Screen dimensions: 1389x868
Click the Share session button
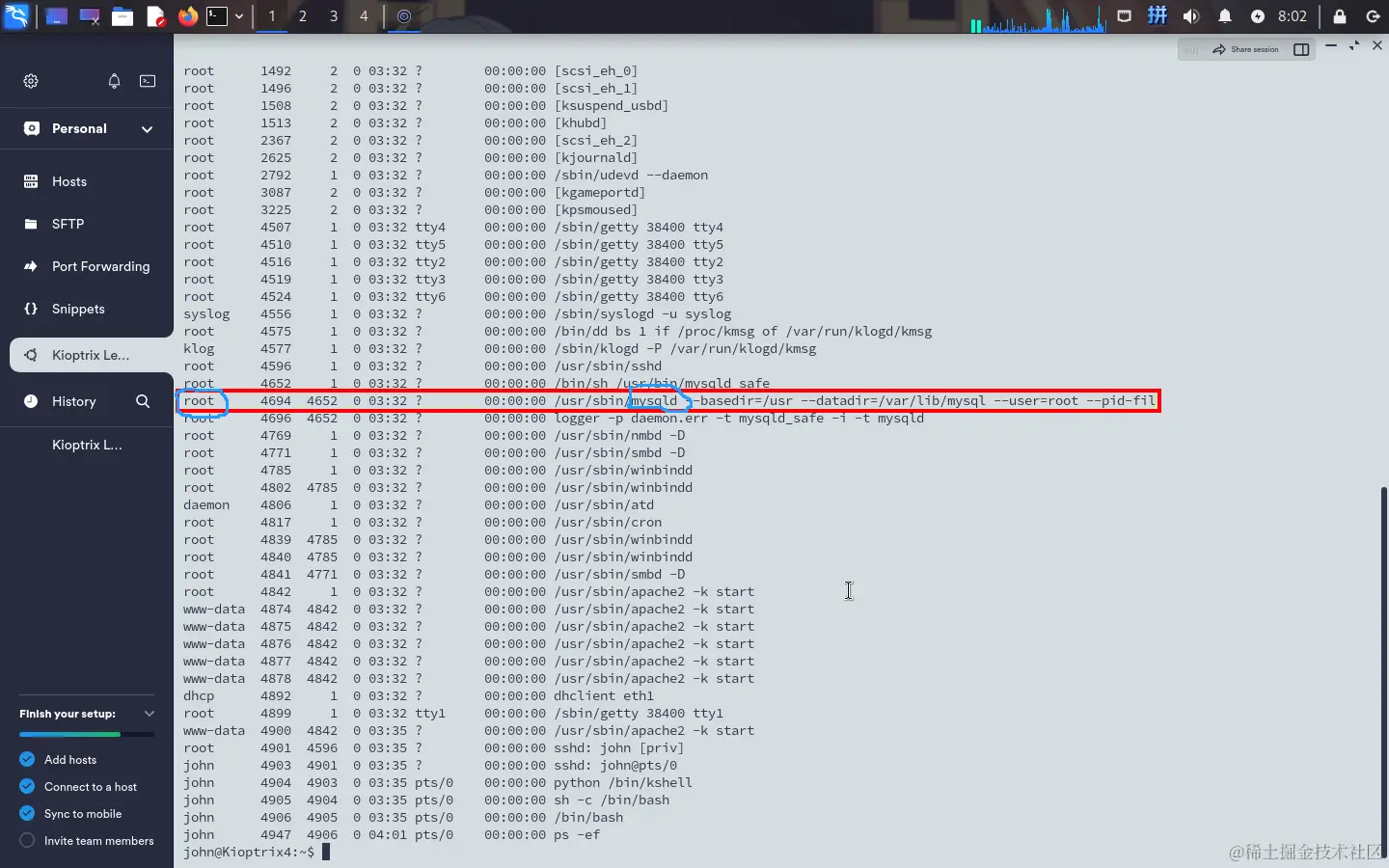pyautogui.click(x=1246, y=49)
